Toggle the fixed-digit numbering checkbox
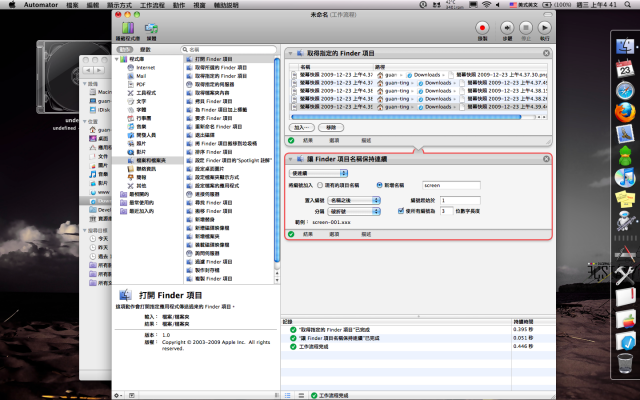This screenshot has width=640, height=400. click(401, 211)
